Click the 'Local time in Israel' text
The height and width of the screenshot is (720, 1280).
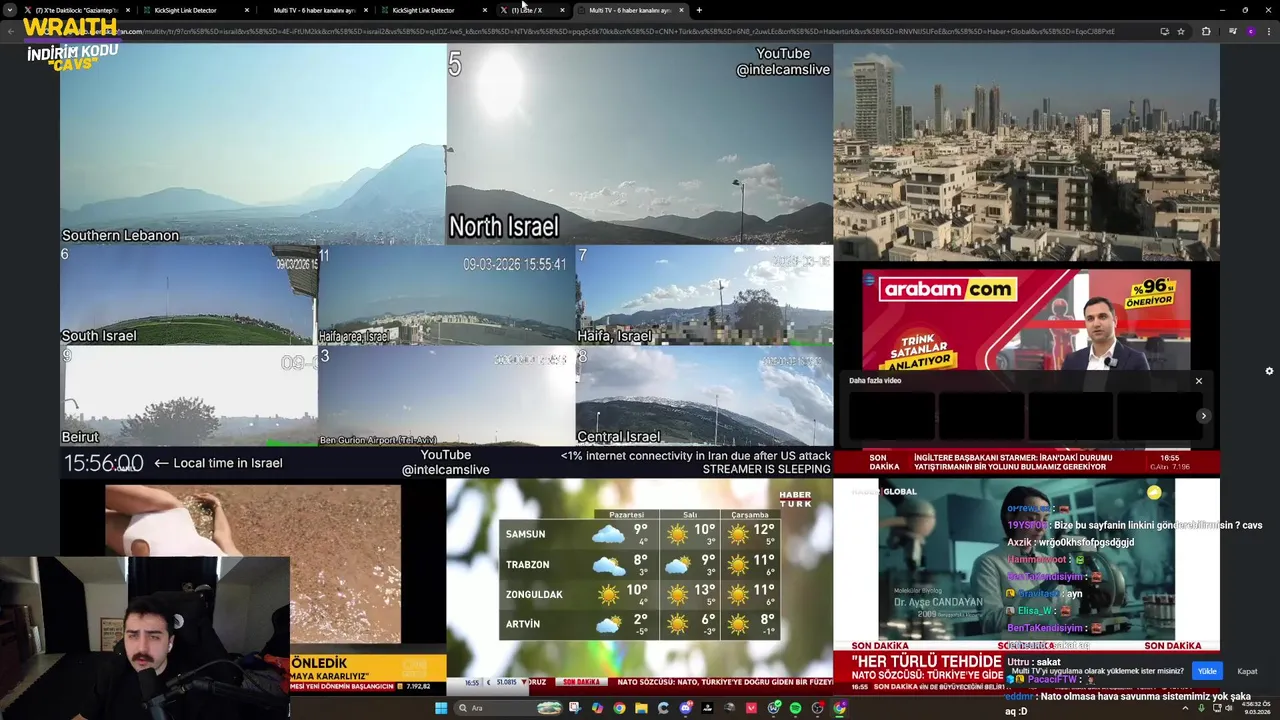(x=228, y=463)
